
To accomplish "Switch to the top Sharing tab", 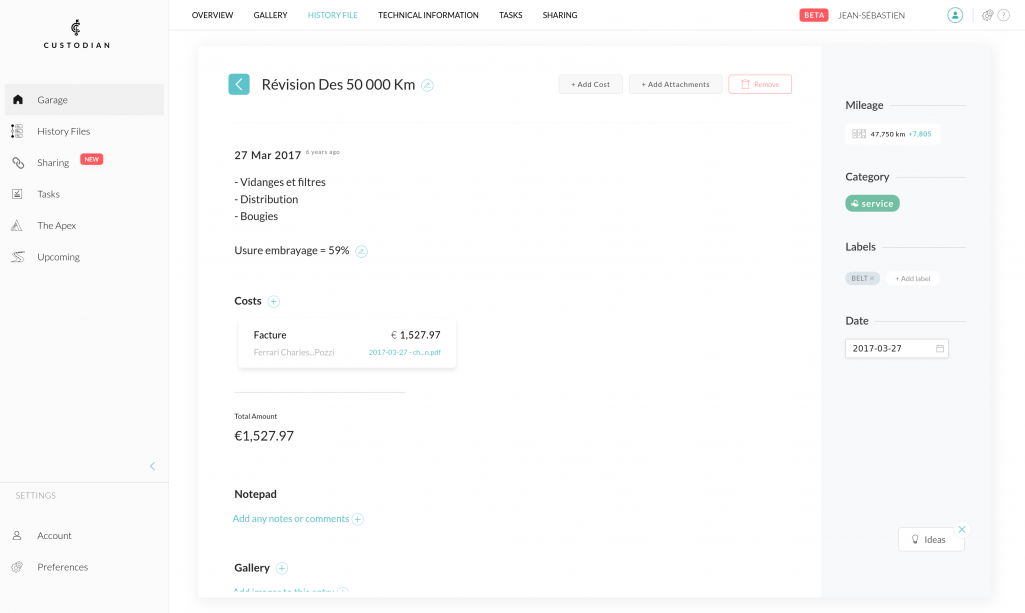I will (x=560, y=15).
